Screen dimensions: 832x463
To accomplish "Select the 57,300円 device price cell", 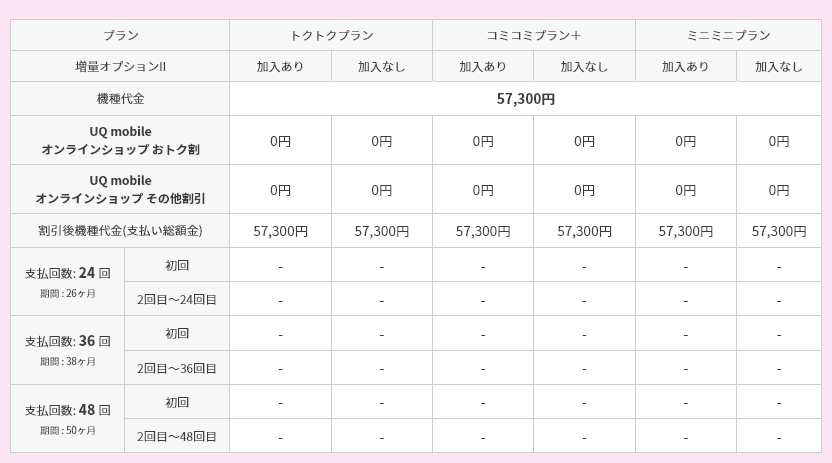I will tap(525, 99).
